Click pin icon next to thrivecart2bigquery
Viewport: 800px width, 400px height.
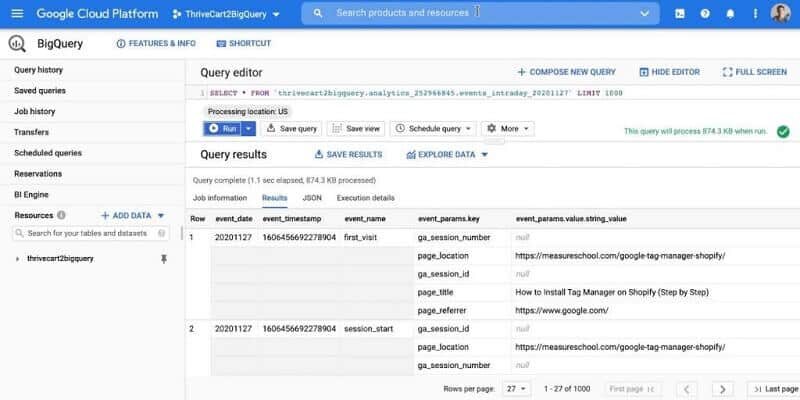pyautogui.click(x=164, y=259)
